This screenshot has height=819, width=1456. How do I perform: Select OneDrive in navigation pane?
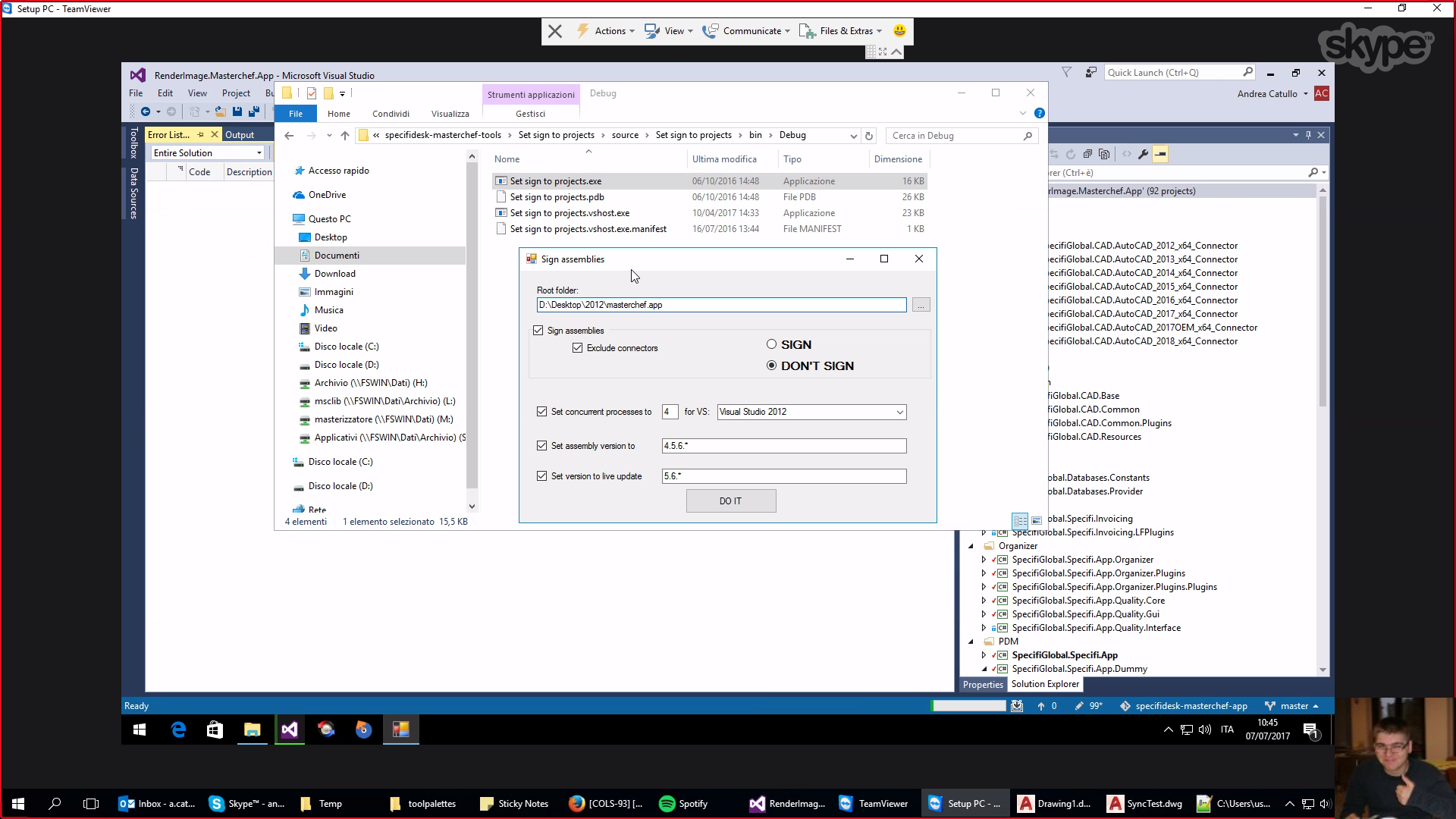(327, 195)
